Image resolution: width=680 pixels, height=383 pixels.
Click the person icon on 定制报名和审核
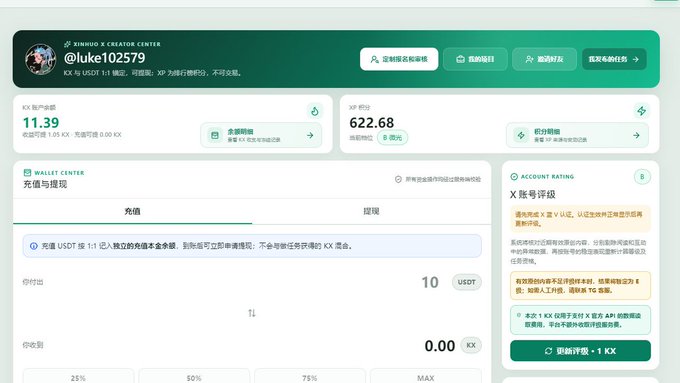coord(374,59)
